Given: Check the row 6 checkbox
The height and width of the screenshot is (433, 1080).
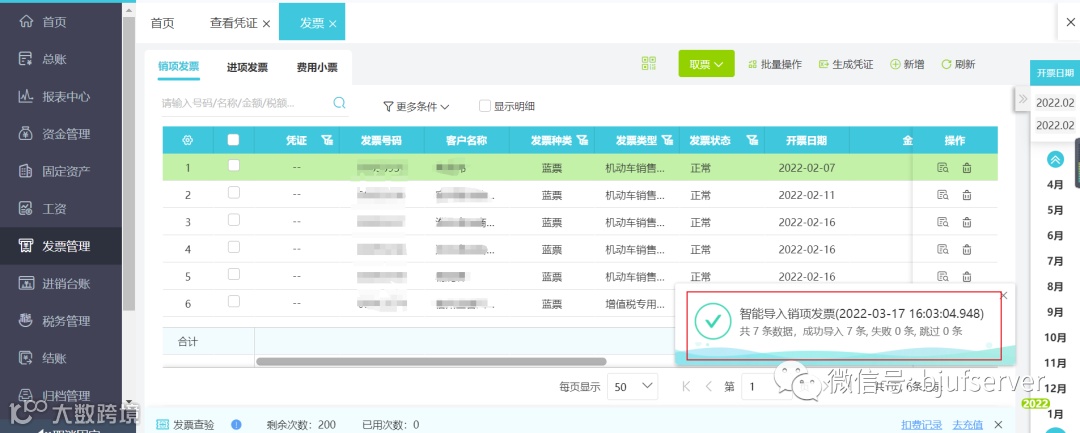Looking at the screenshot, I should (x=233, y=301).
